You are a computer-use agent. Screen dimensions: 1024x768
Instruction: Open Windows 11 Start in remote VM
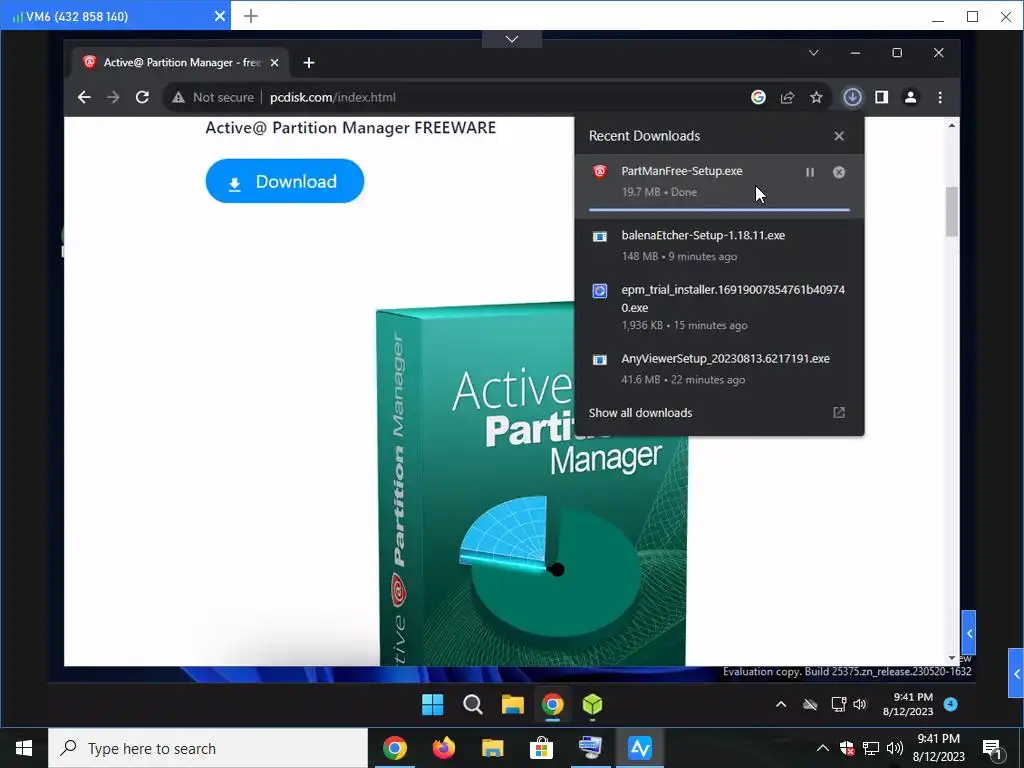click(x=432, y=705)
